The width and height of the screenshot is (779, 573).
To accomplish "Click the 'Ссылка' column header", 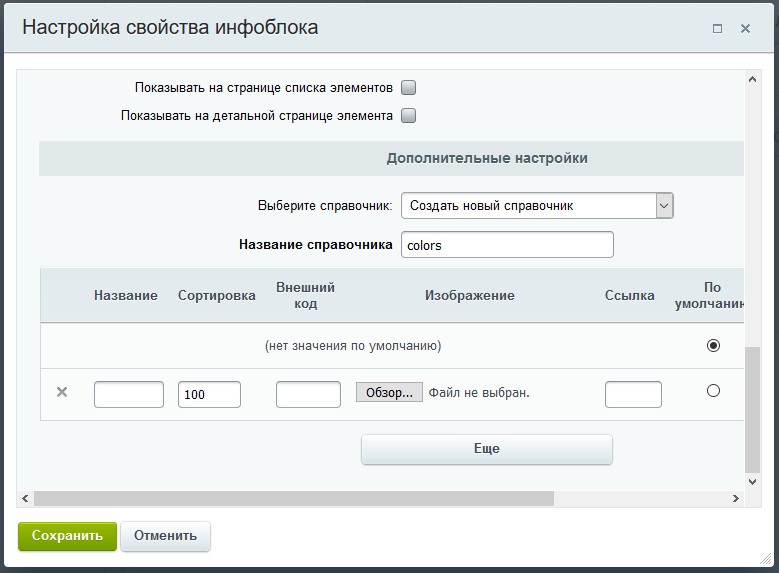I will 629,295.
